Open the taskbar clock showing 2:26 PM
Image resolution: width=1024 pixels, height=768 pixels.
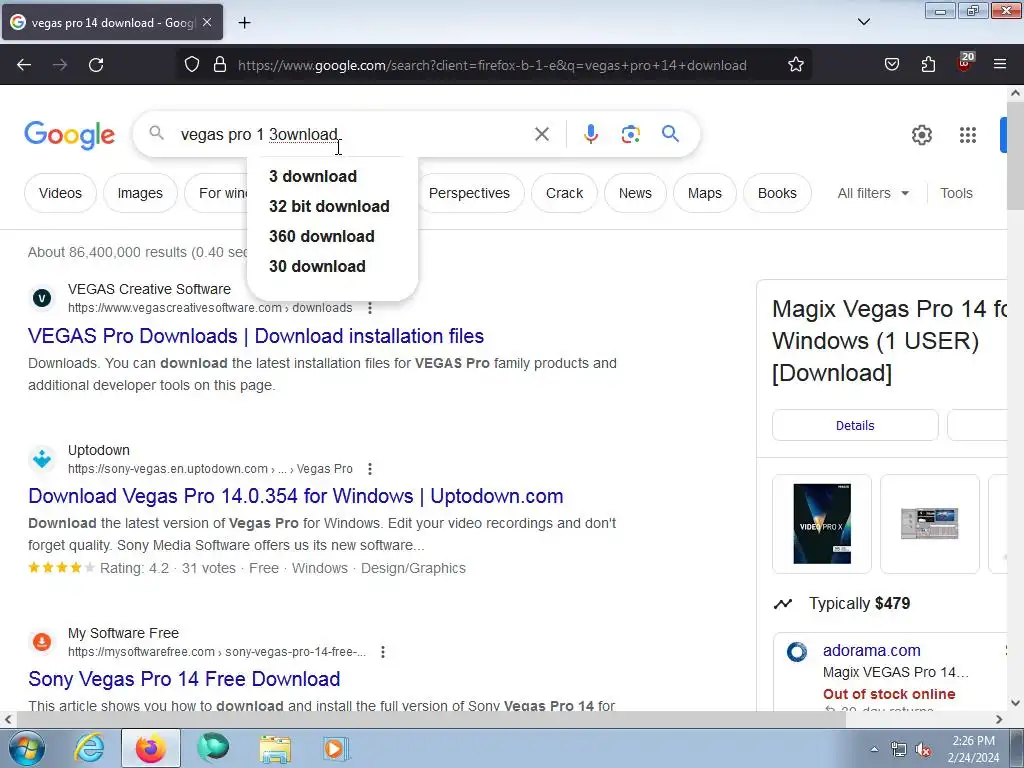[973, 749]
